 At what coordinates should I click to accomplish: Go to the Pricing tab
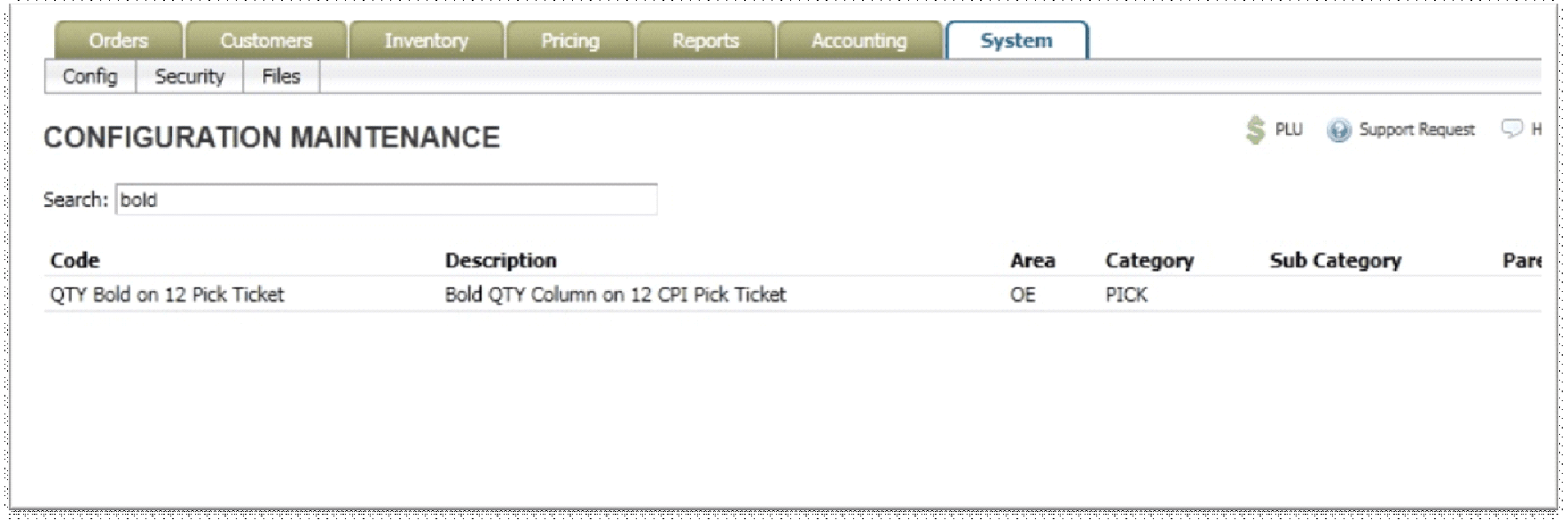[570, 41]
